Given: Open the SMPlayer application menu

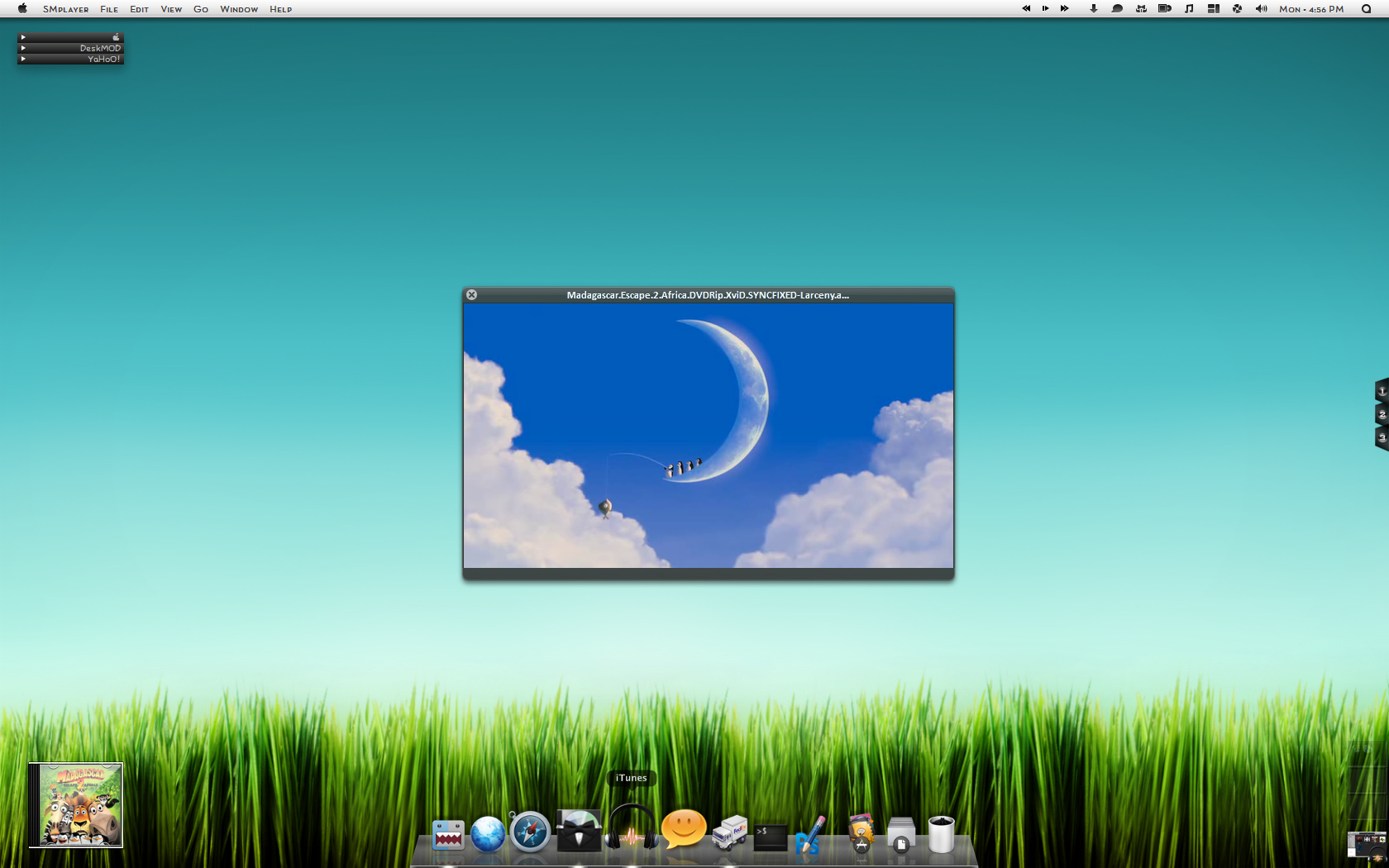Looking at the screenshot, I should pyautogui.click(x=65, y=9).
